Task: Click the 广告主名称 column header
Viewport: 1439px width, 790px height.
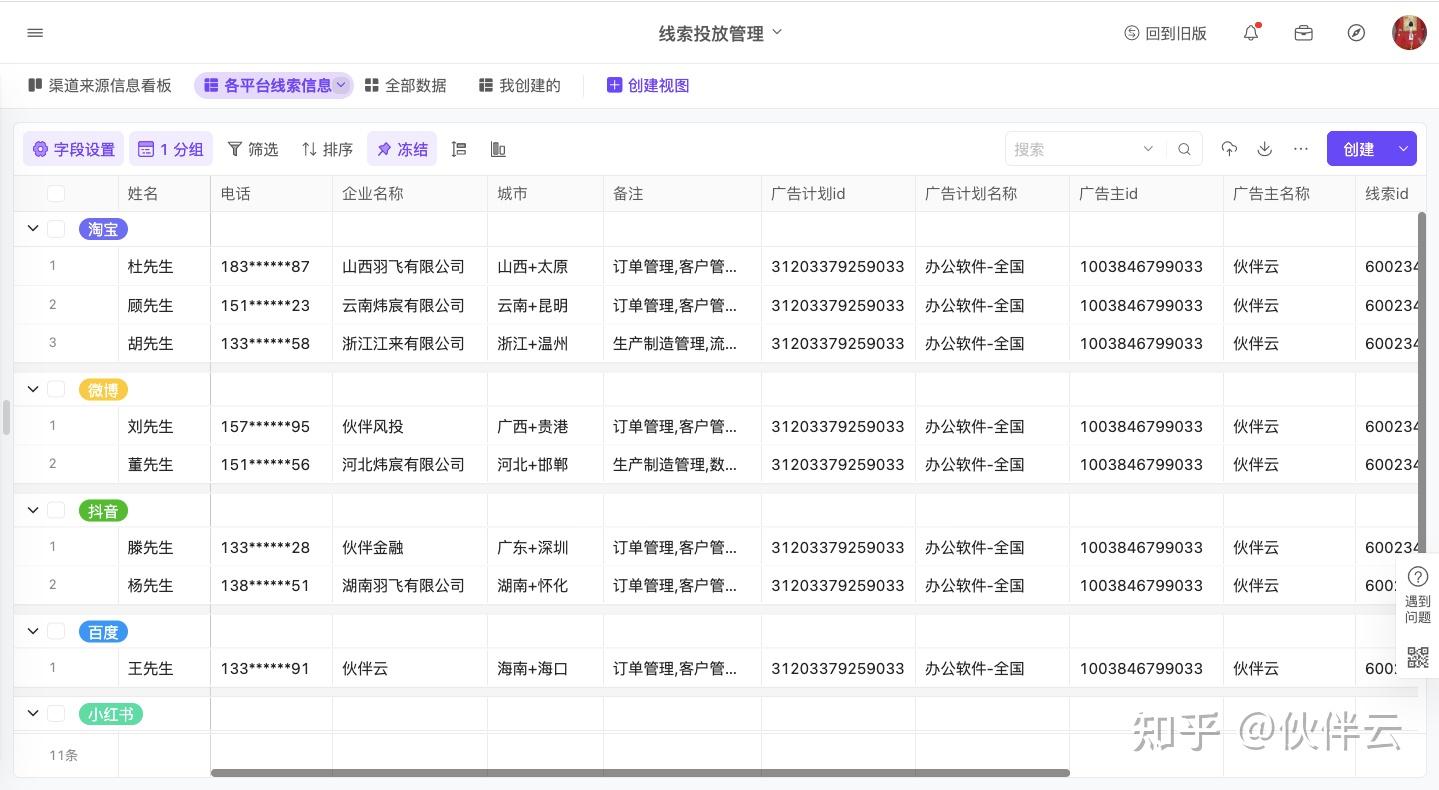Action: tap(1289, 194)
